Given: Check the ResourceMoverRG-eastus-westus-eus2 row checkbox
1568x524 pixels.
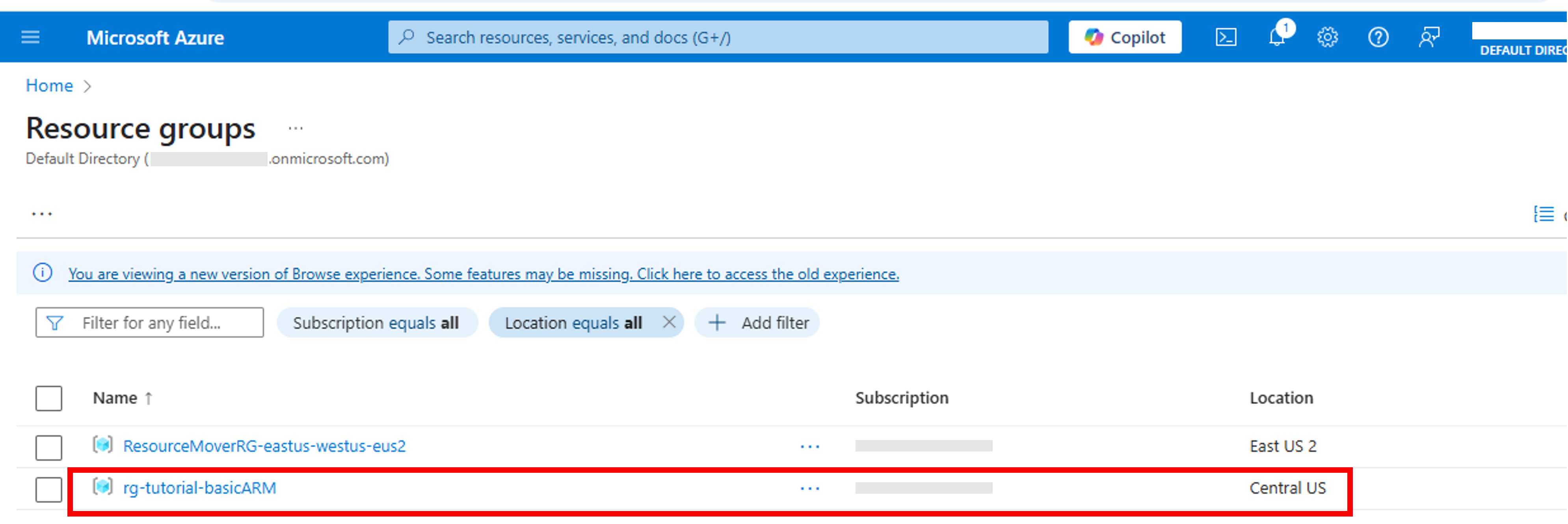Looking at the screenshot, I should [x=49, y=447].
